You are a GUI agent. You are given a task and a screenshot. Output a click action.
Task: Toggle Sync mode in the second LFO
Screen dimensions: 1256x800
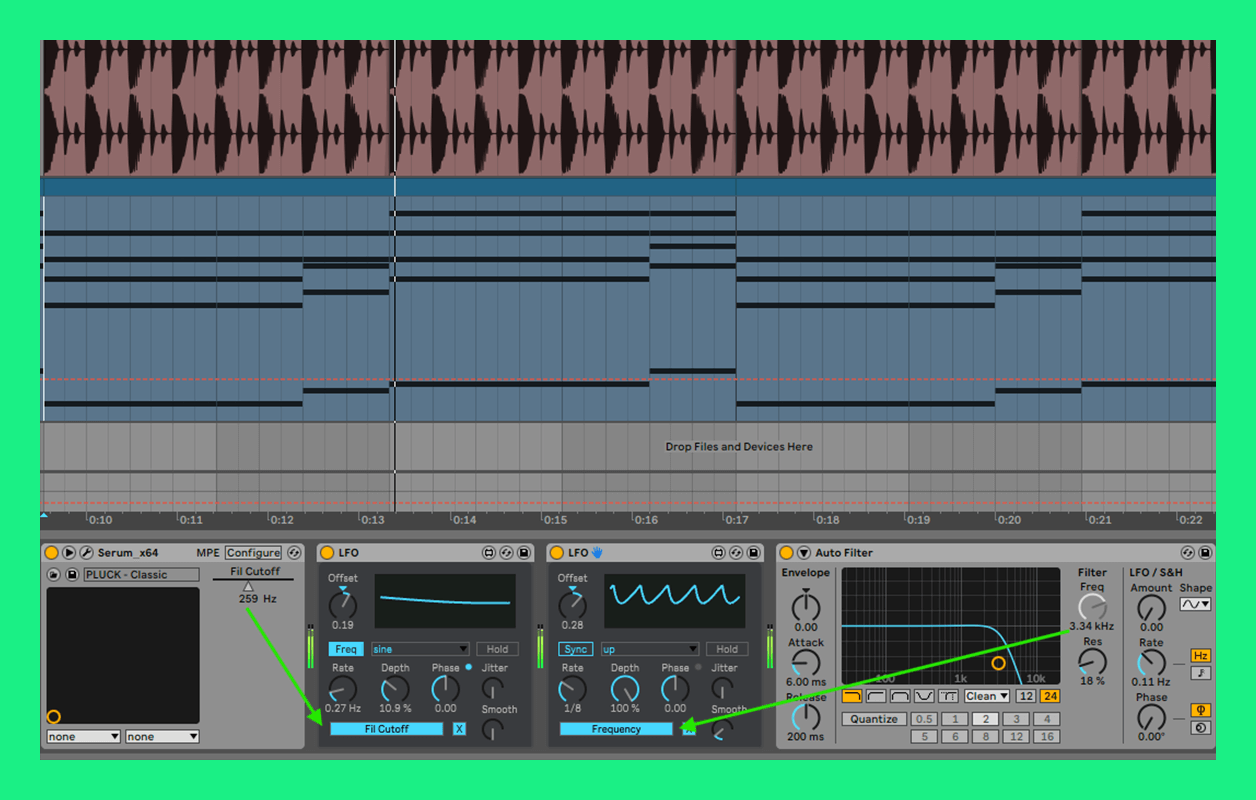click(x=576, y=649)
